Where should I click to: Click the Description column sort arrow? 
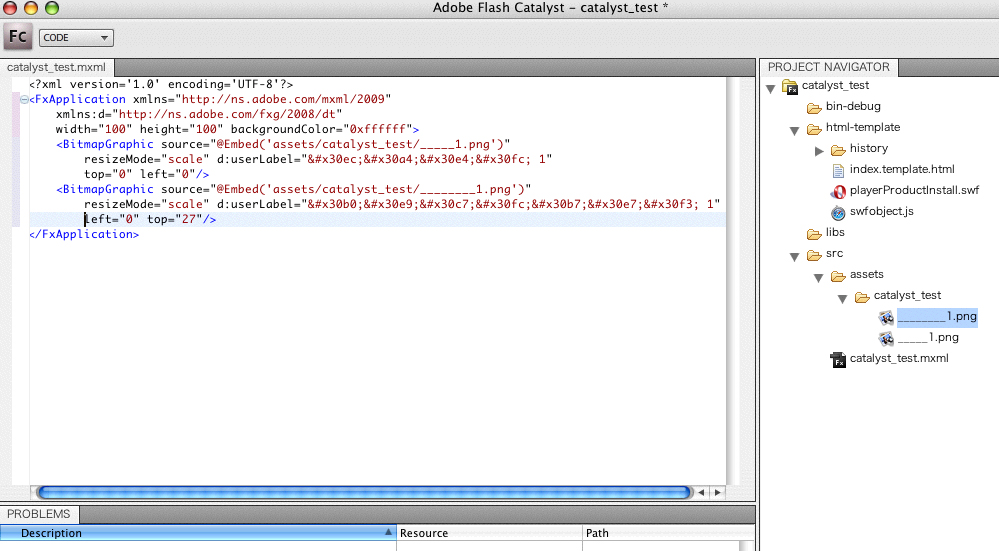coord(389,531)
